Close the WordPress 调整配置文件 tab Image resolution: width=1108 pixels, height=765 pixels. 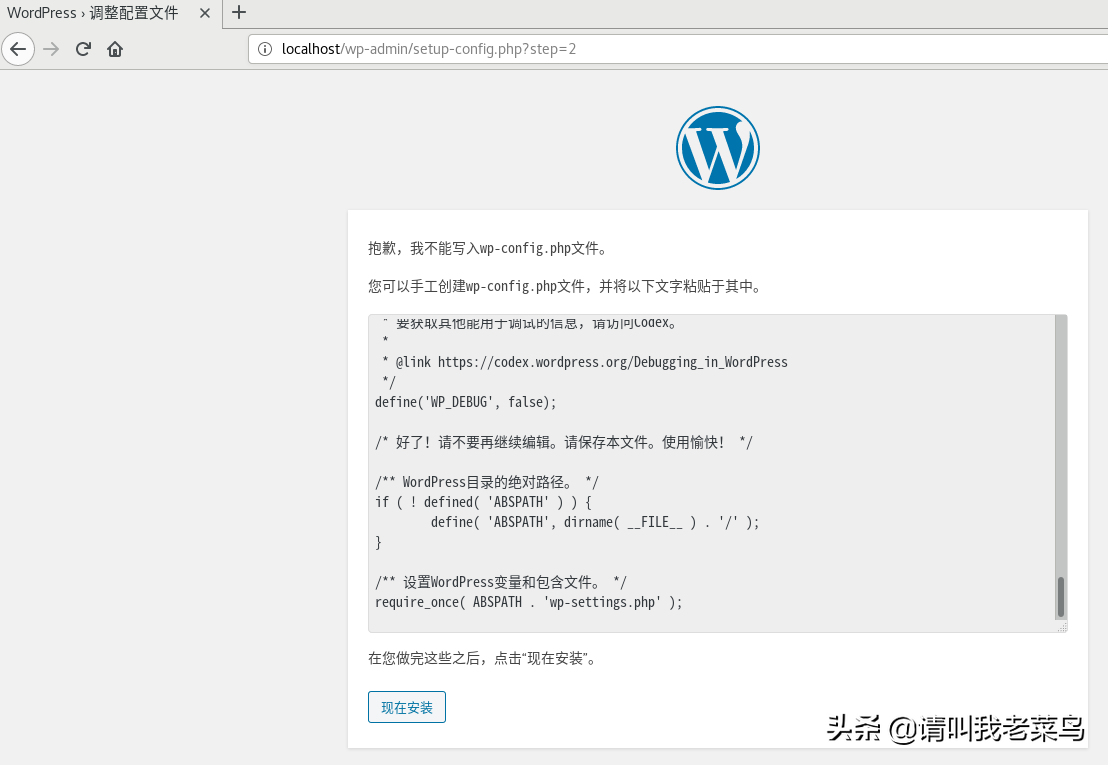(205, 13)
